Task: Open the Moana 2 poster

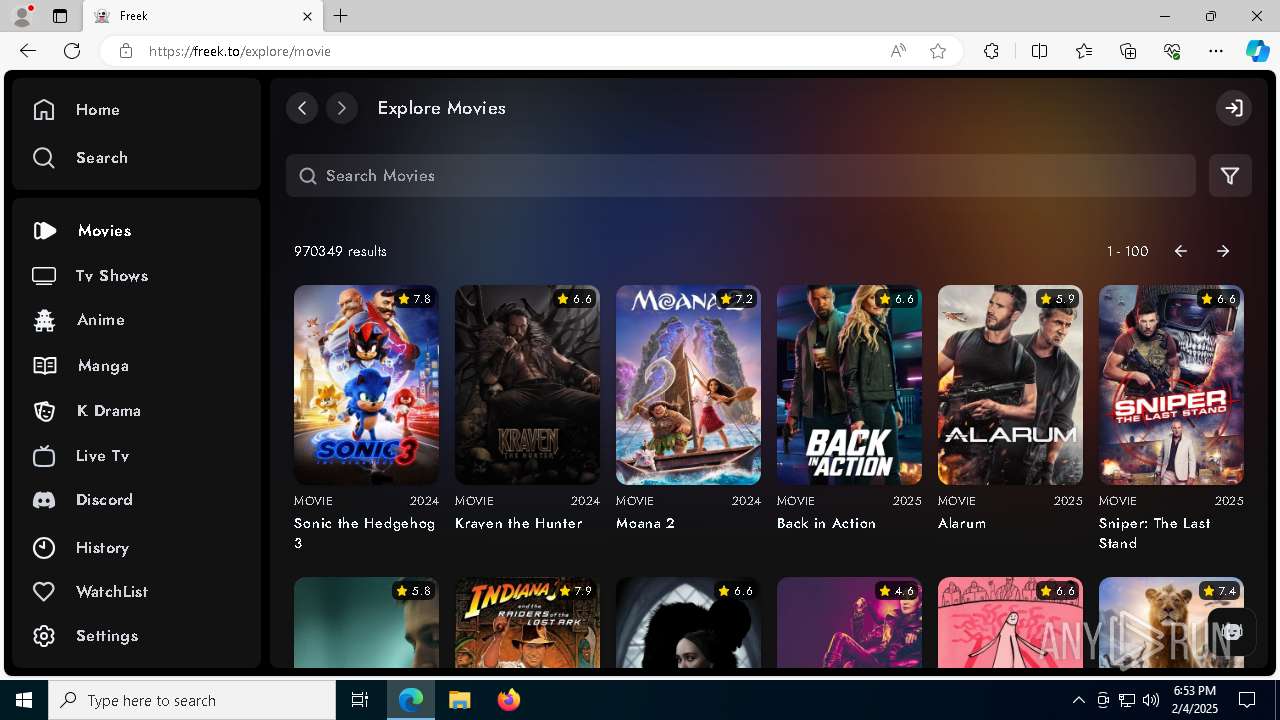Action: (688, 385)
